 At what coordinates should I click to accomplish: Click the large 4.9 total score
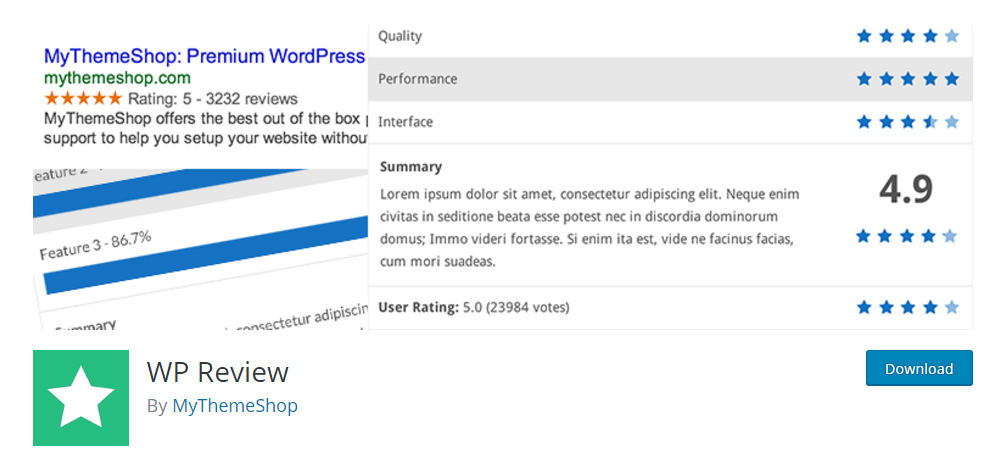[906, 190]
